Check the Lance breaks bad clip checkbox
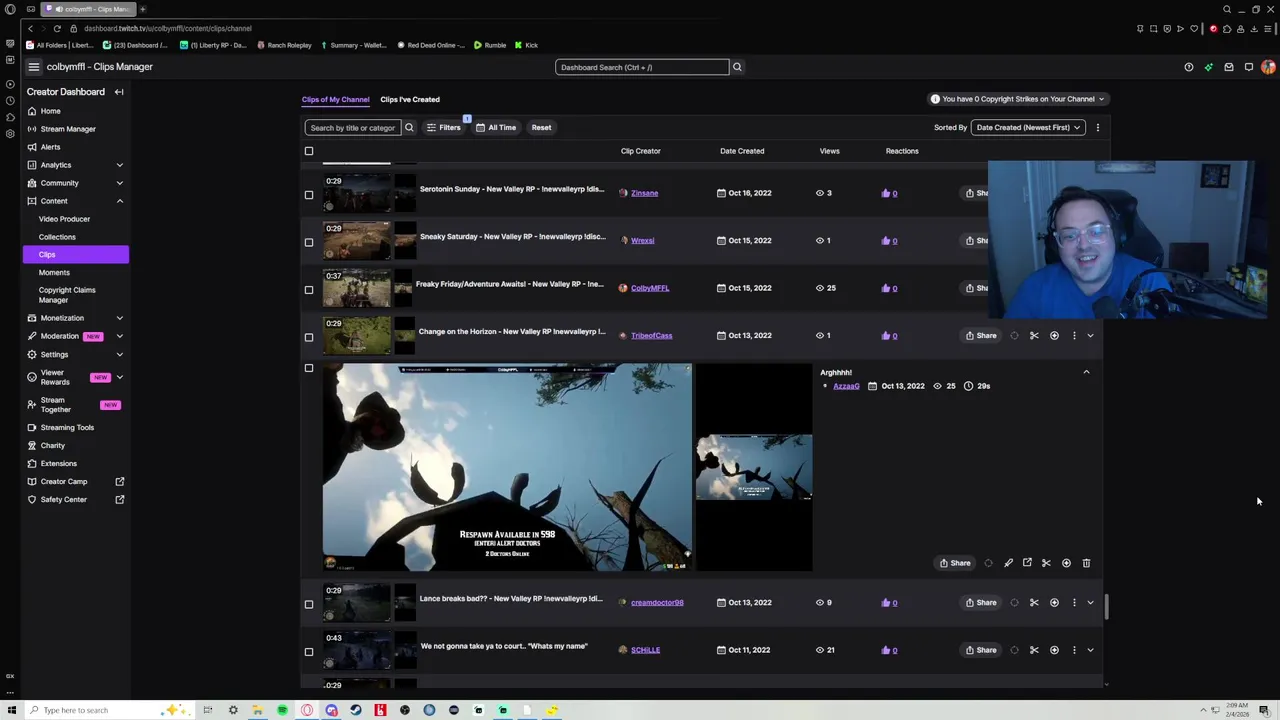Image resolution: width=1280 pixels, height=720 pixels. click(309, 604)
